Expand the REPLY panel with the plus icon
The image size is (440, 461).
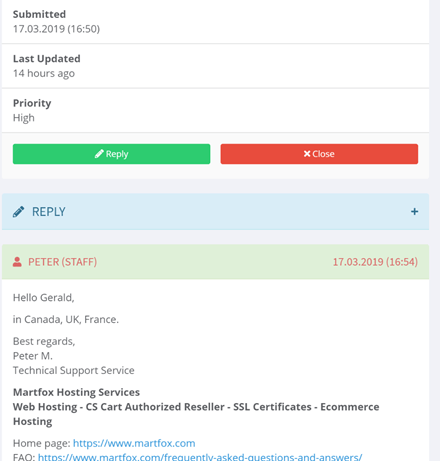(x=414, y=212)
